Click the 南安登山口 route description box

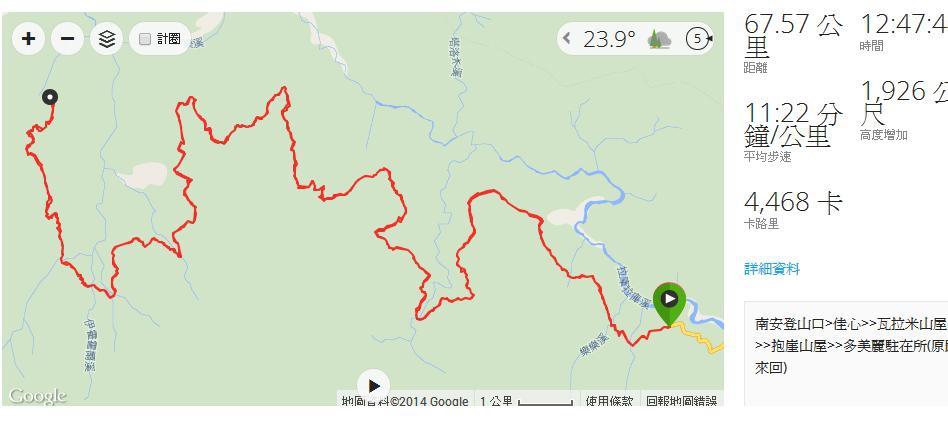[846, 354]
